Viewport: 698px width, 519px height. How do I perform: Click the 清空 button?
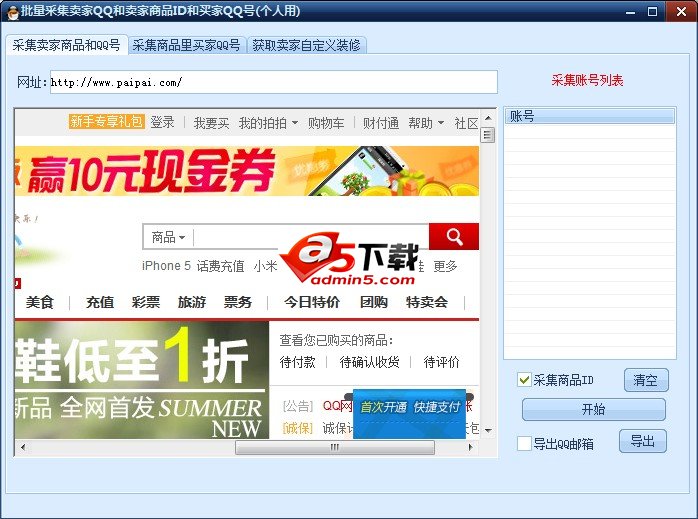[x=645, y=380]
